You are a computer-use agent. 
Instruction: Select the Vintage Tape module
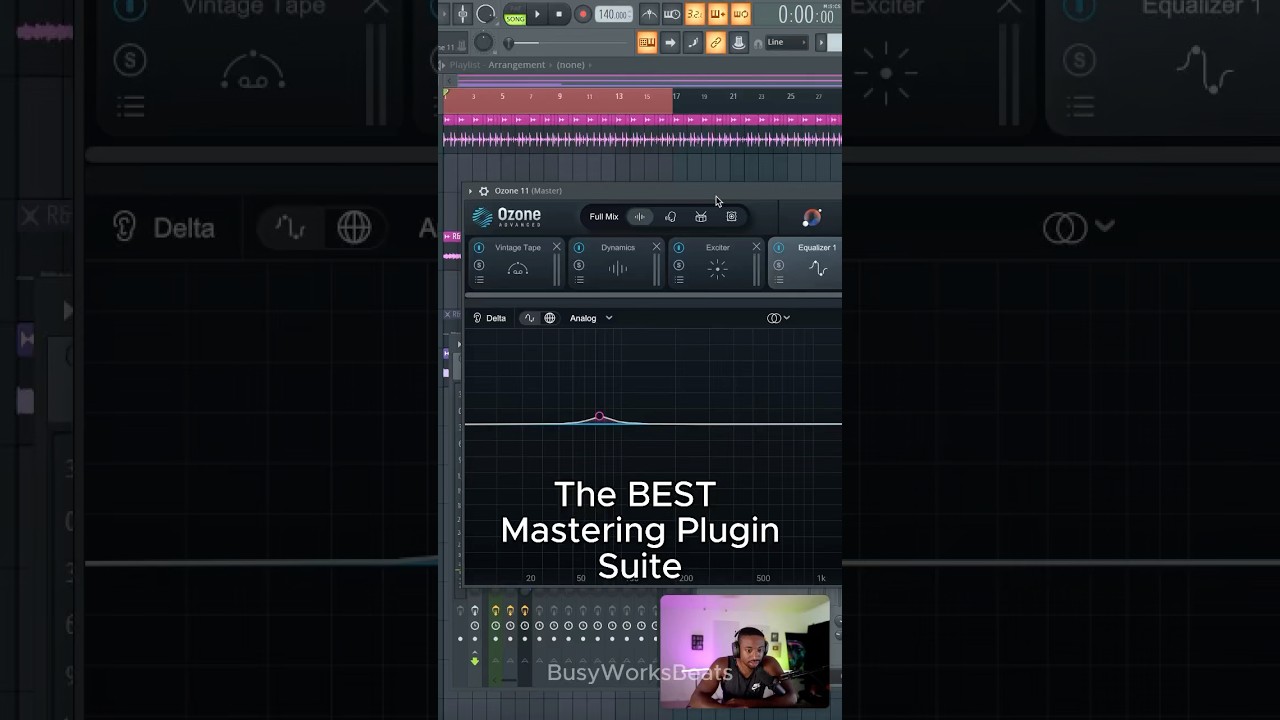pos(517,264)
